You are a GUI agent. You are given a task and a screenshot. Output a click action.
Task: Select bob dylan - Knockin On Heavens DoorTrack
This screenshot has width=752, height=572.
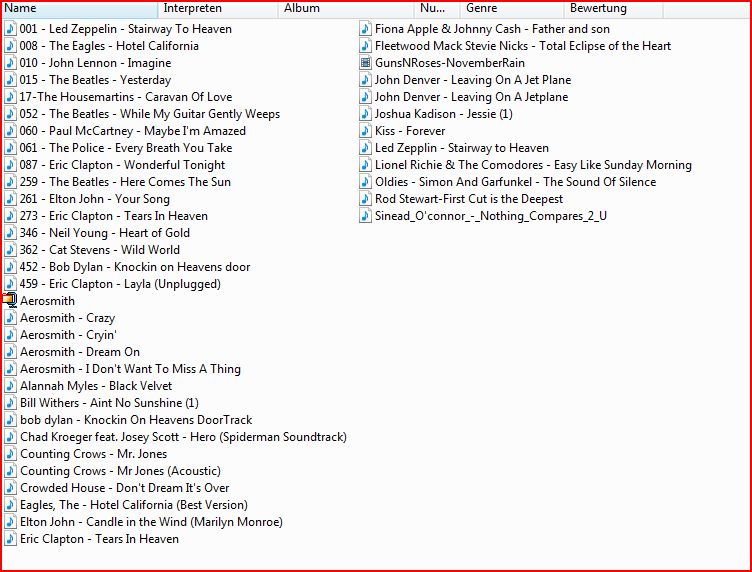pos(129,420)
